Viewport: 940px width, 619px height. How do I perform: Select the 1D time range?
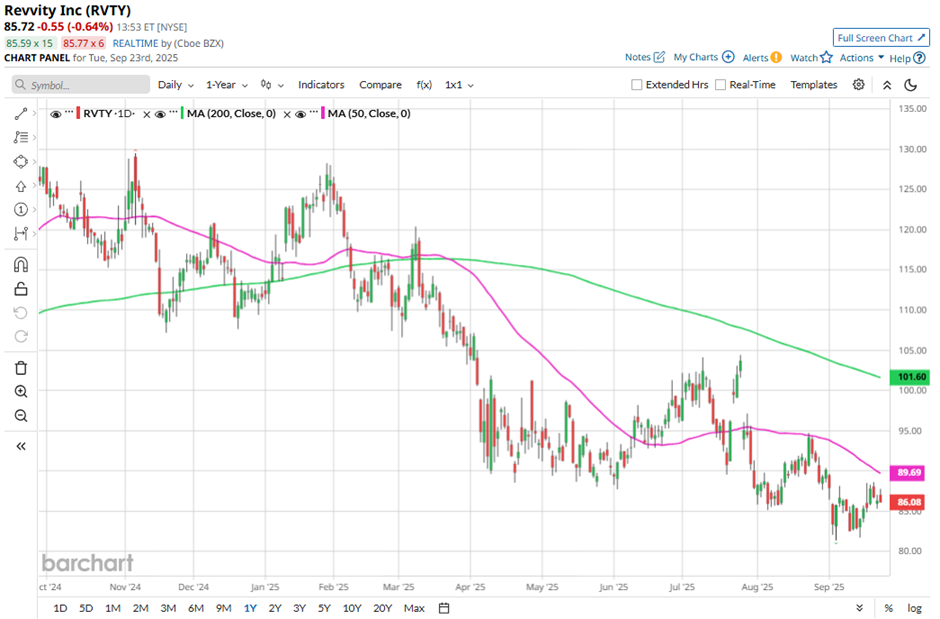click(x=60, y=608)
